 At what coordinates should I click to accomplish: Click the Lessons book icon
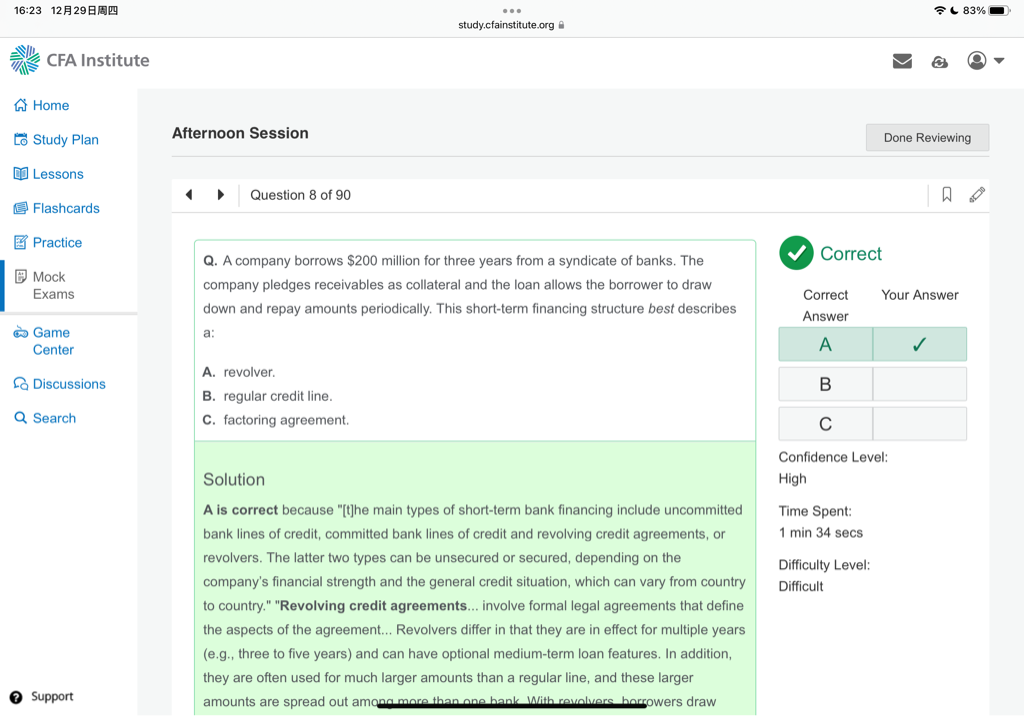pos(21,174)
